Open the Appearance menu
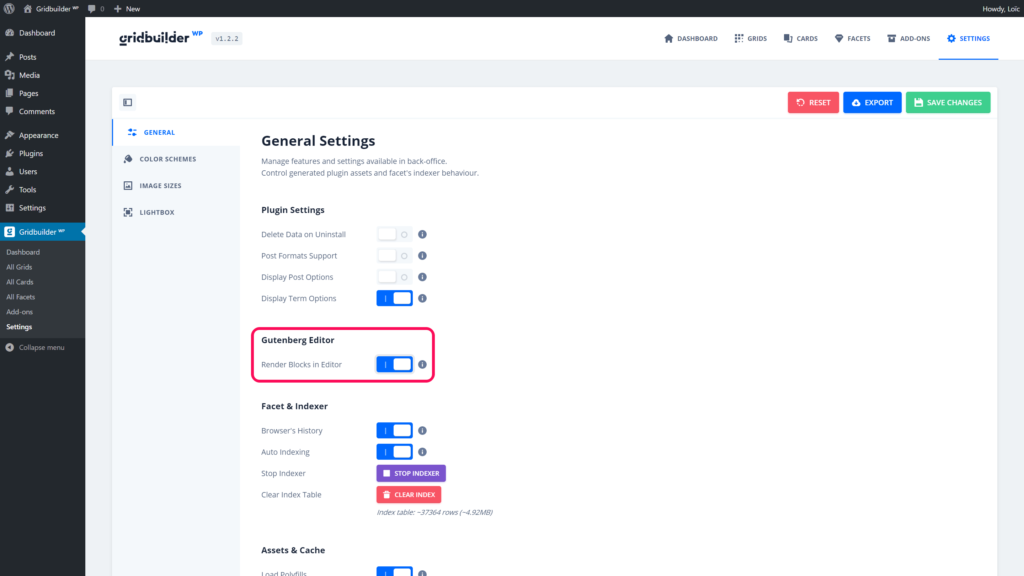This screenshot has height=576, width=1024. [x=42, y=135]
